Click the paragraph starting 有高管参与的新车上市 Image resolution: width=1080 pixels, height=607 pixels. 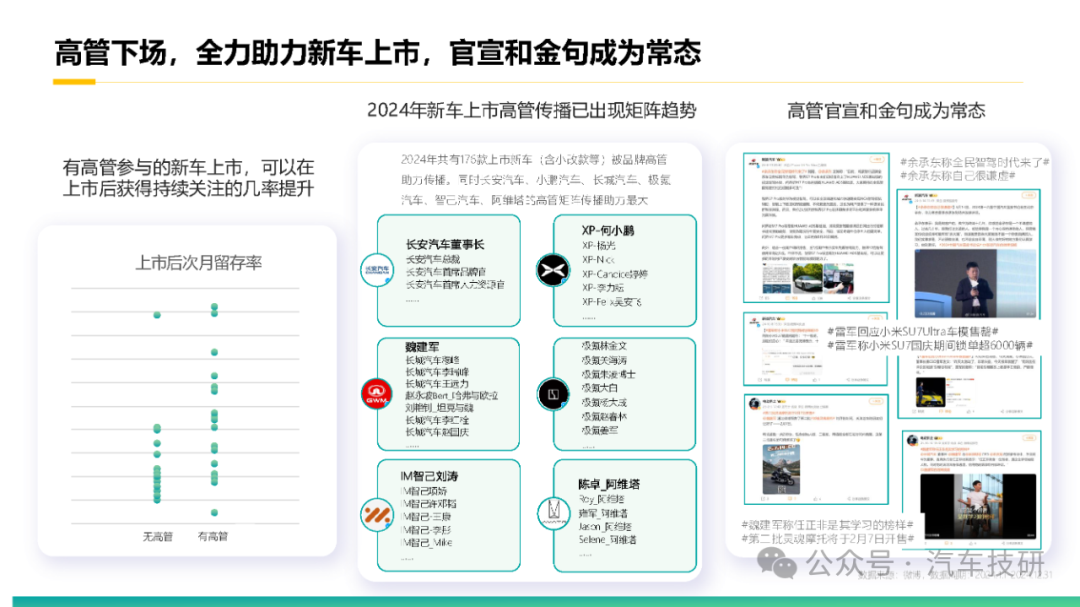pyautogui.click(x=188, y=178)
